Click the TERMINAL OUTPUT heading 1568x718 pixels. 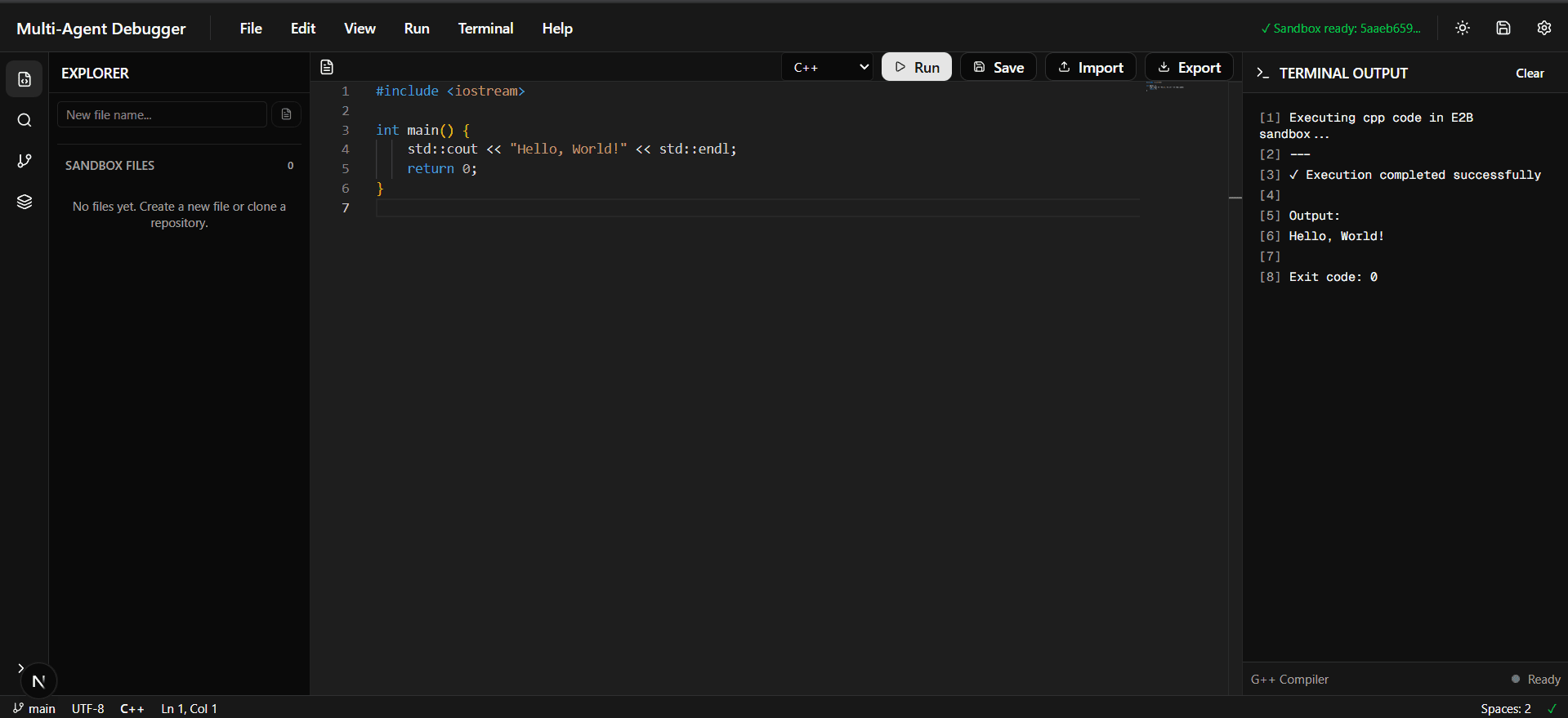(x=1343, y=73)
